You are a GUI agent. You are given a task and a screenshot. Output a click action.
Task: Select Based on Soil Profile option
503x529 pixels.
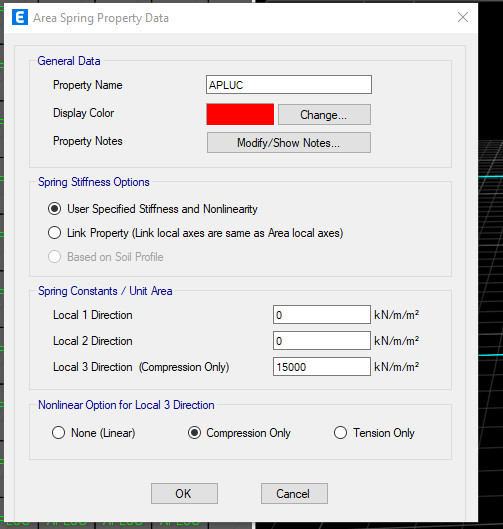pyautogui.click(x=54, y=257)
